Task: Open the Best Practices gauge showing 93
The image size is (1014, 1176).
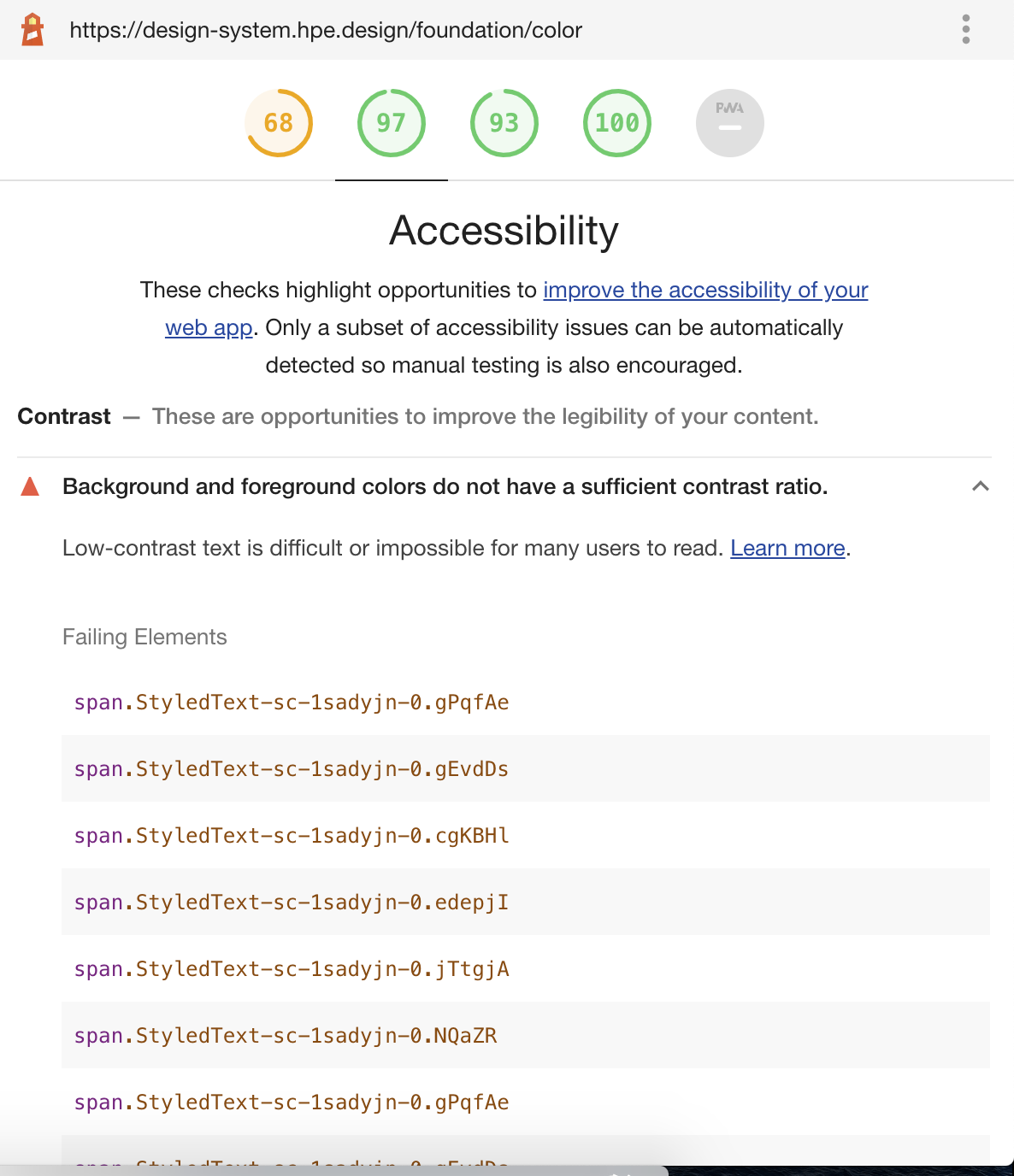Action: coord(504,122)
